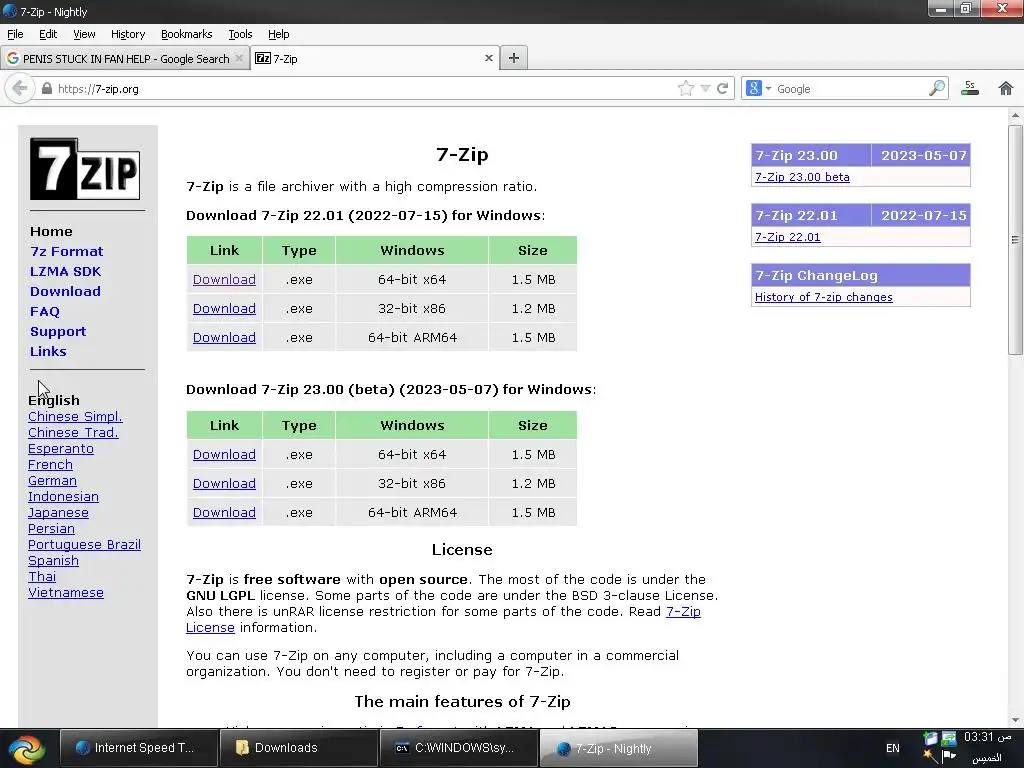
Task: Click the scrollbar down arrow
Action: [x=1015, y=719]
